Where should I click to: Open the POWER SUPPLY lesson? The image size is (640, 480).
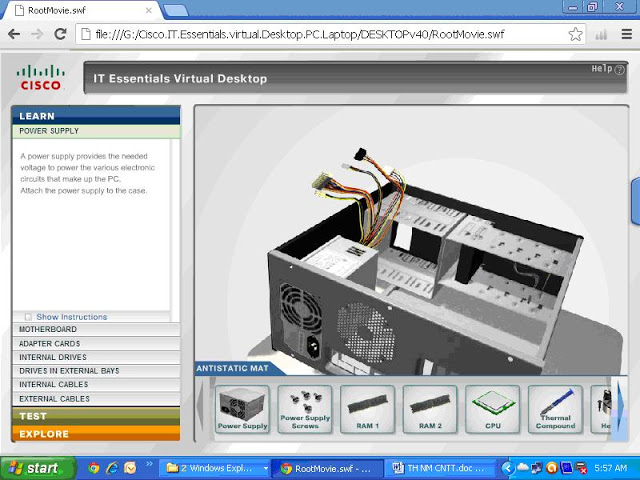pyautogui.click(x=96, y=131)
